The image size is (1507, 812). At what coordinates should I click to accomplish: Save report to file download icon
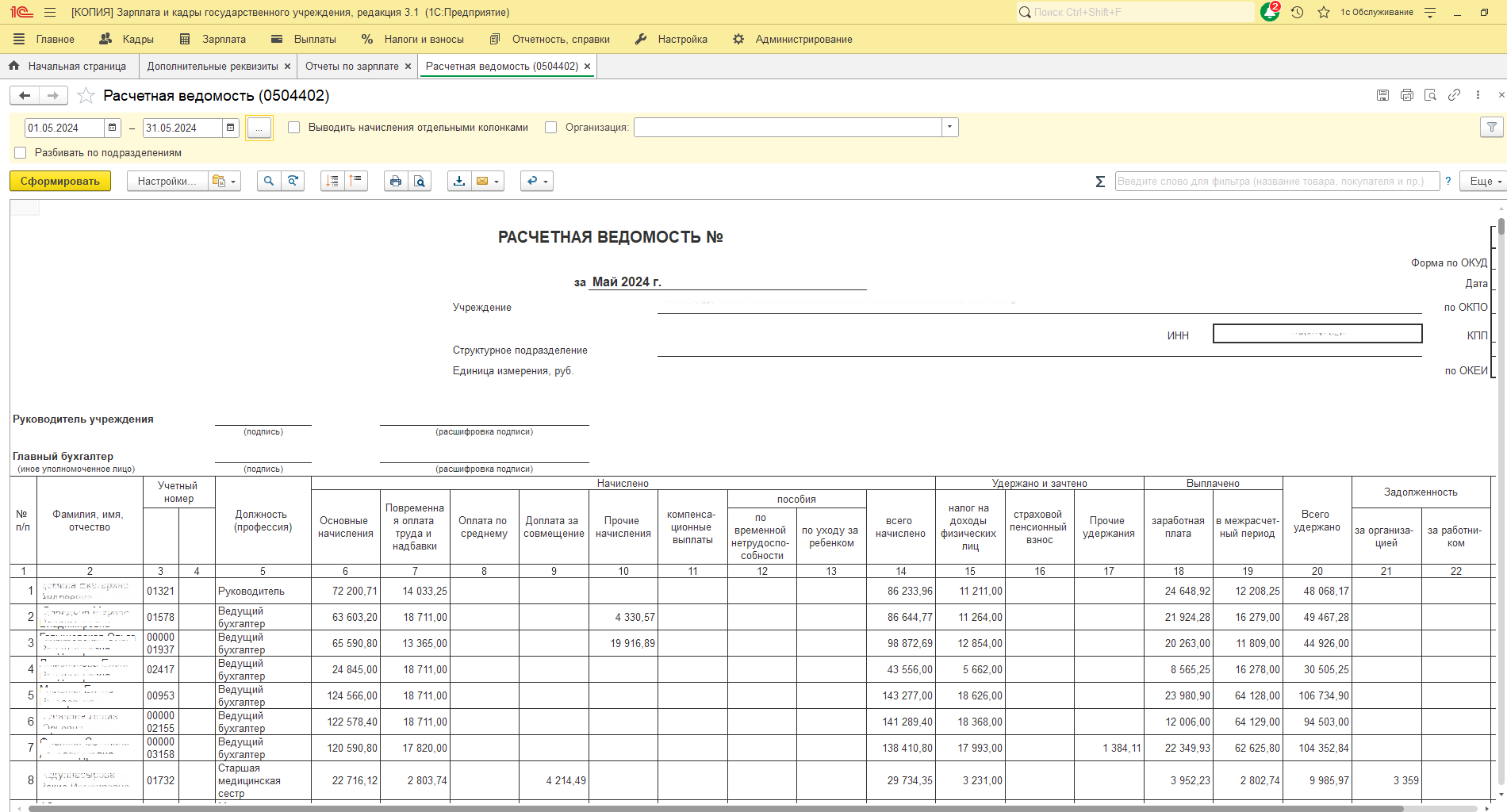[459, 181]
